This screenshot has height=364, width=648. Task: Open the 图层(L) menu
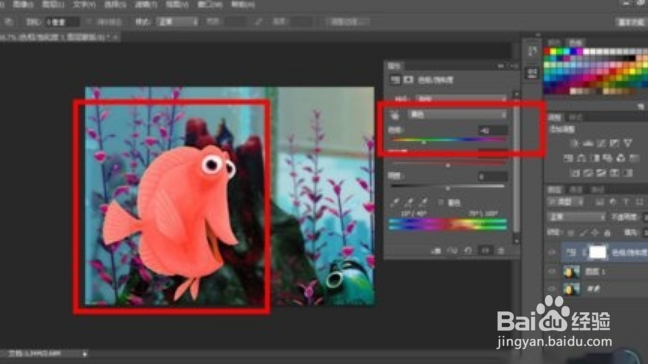coord(53,5)
